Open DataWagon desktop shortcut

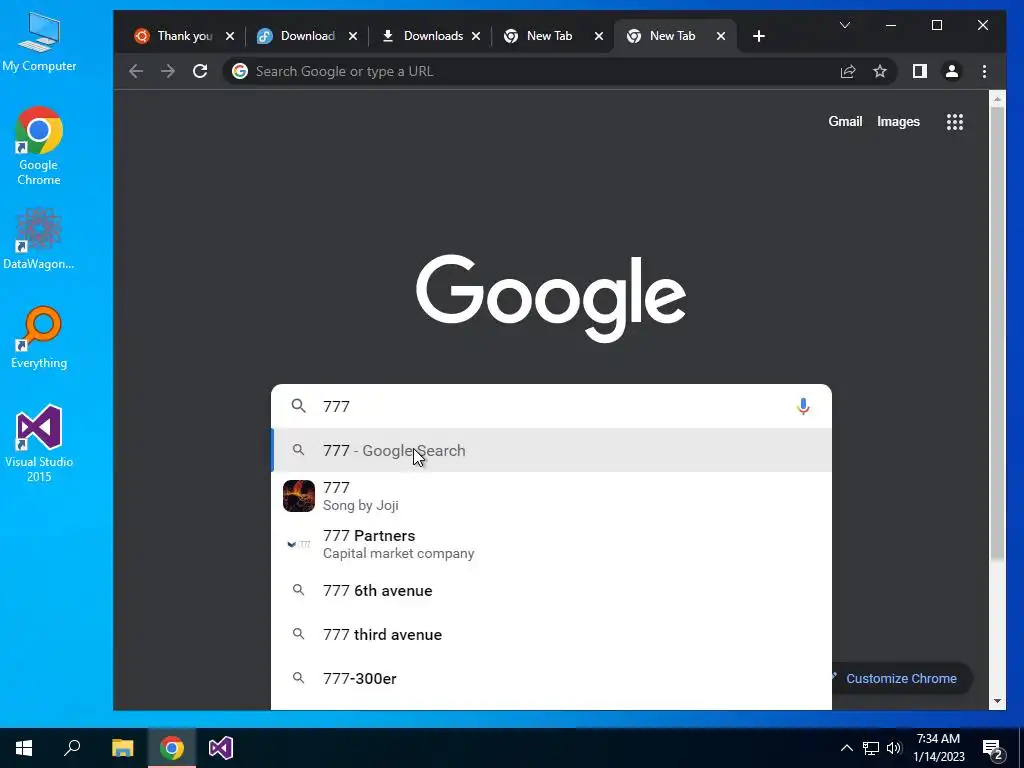point(39,238)
